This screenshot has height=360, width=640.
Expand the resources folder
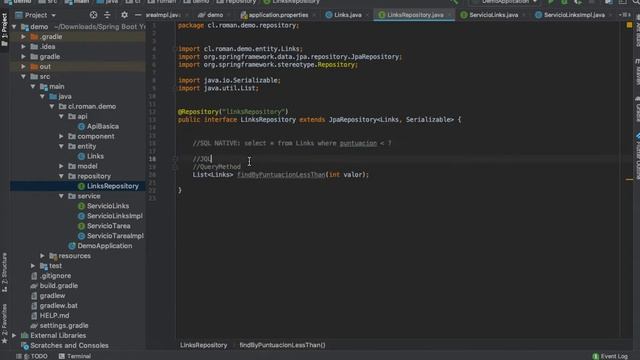(42, 256)
